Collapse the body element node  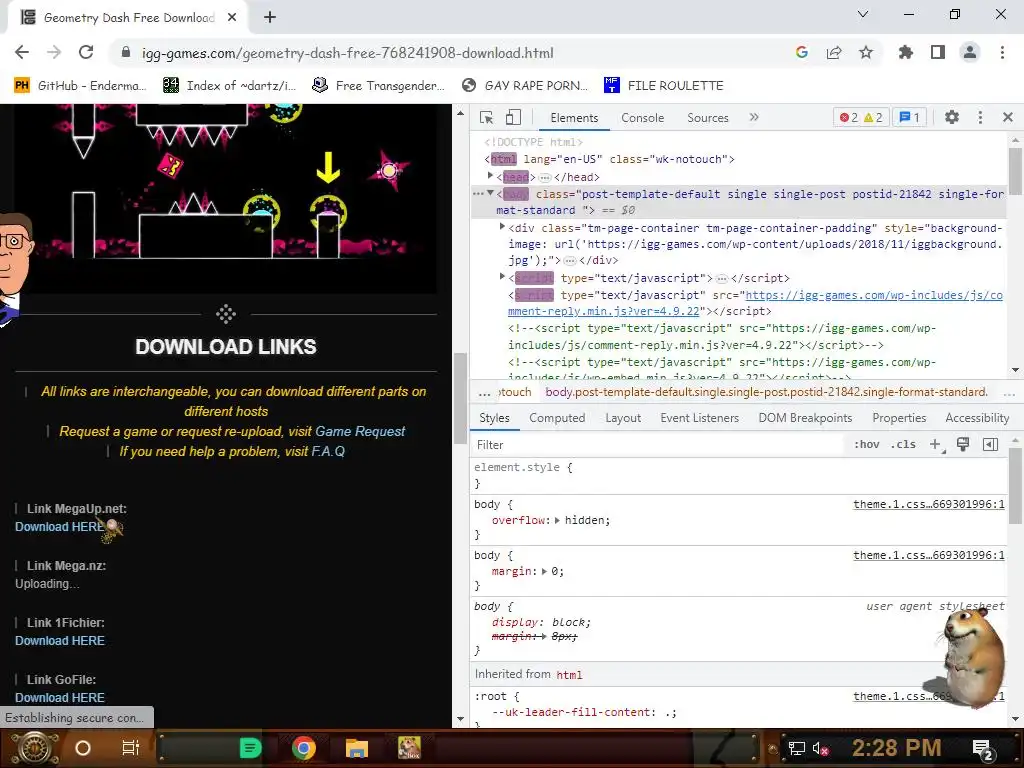[490, 193]
